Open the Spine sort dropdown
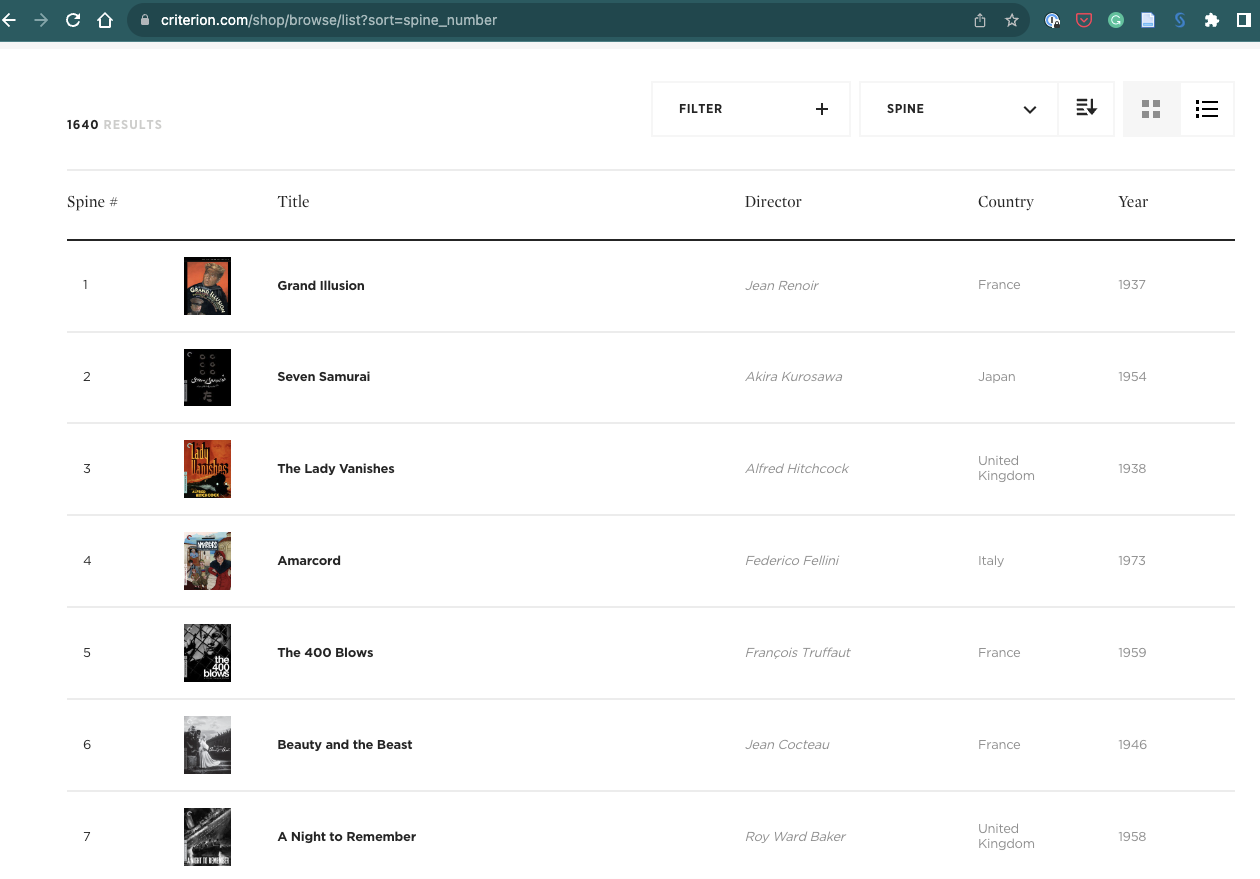The width and height of the screenshot is (1260, 879). tap(959, 109)
